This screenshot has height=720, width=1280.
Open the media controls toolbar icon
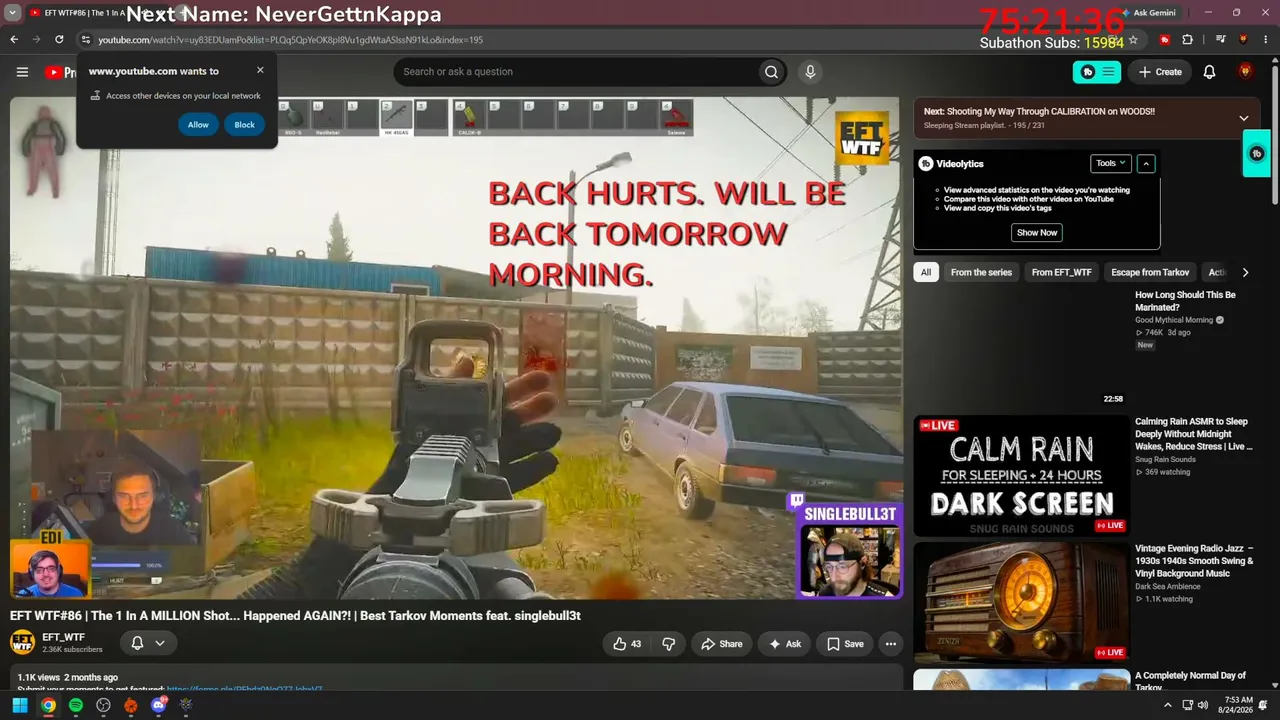click(1221, 40)
